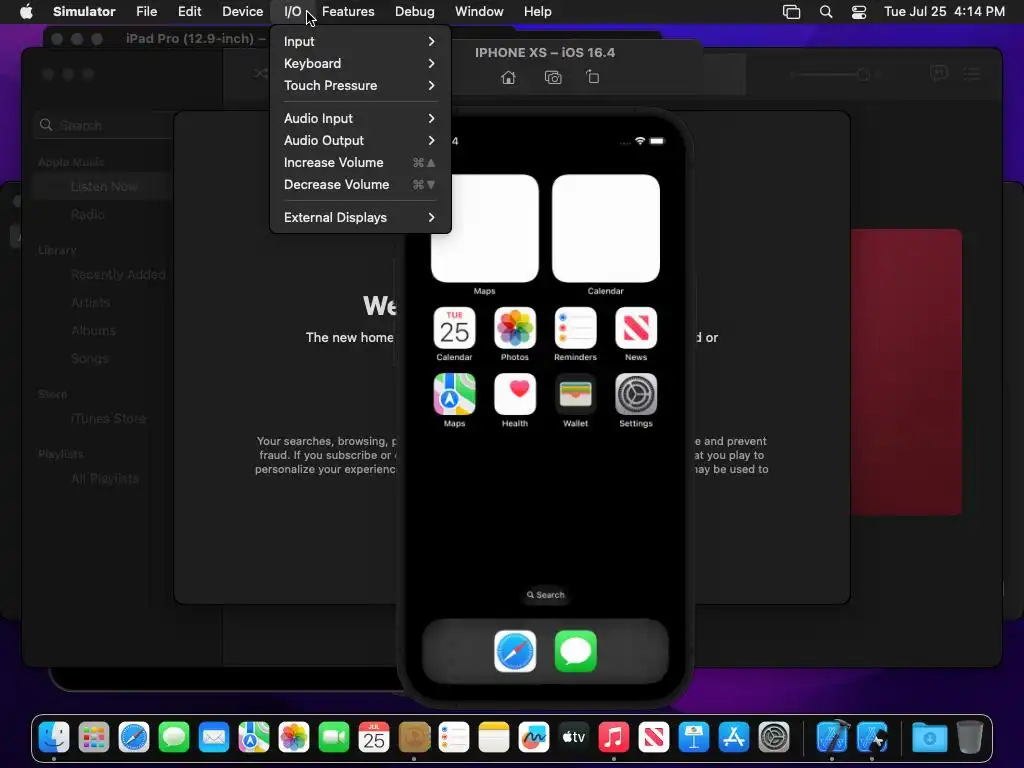Image resolution: width=1024 pixels, height=768 pixels.
Task: Click the date and time in menu bar
Action: (x=944, y=12)
